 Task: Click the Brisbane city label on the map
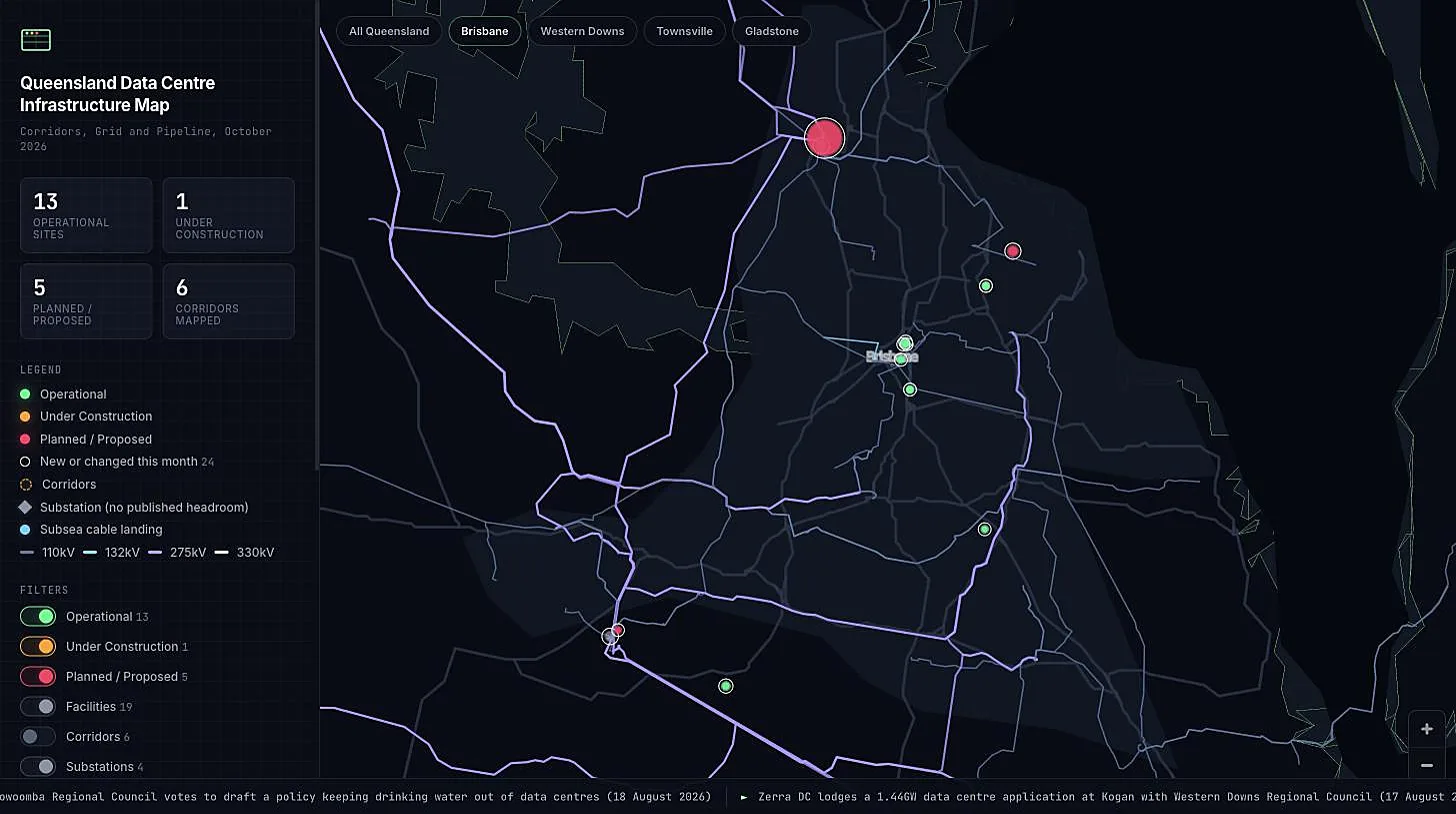click(x=891, y=357)
